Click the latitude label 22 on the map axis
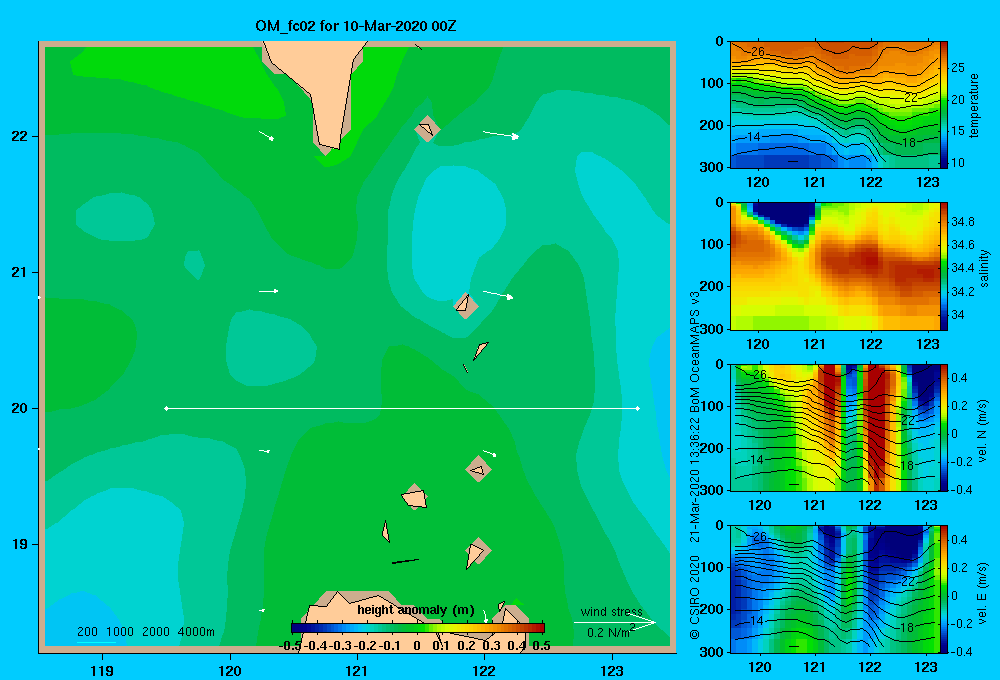This screenshot has height=680, width=1000. pyautogui.click(x=20, y=136)
